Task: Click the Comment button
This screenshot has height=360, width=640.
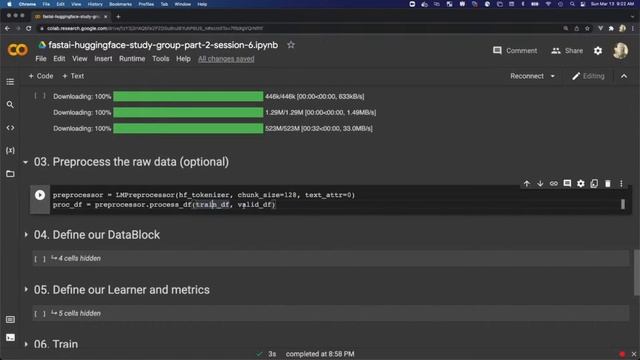Action: click(x=515, y=51)
